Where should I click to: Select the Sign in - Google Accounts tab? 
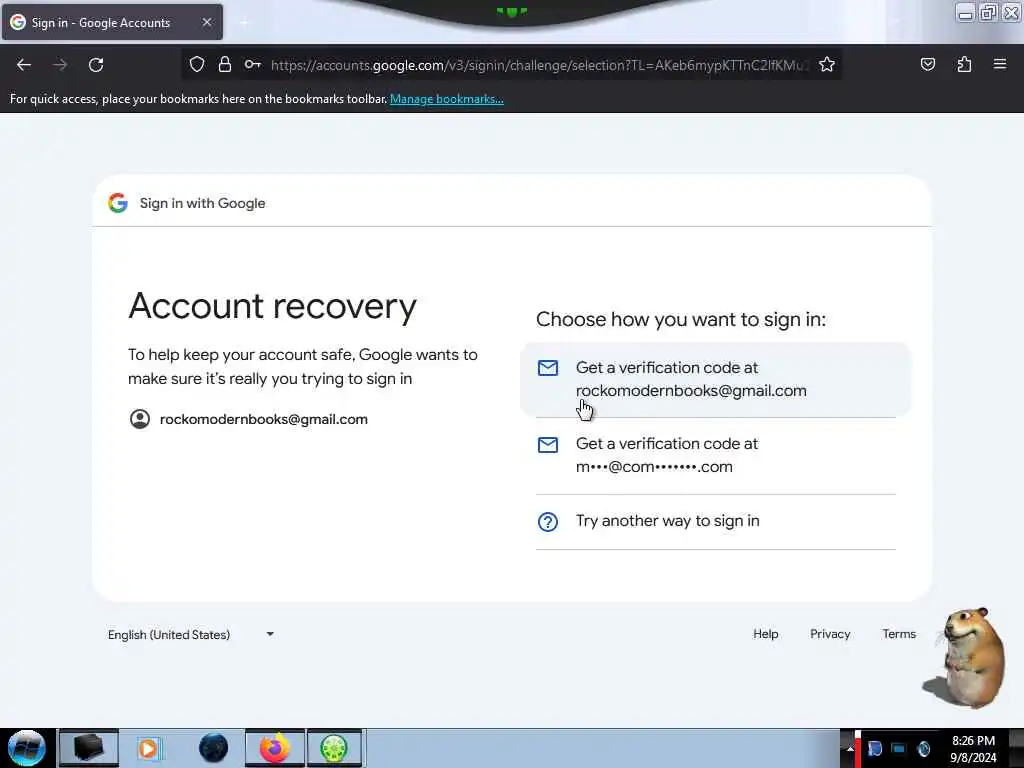pyautogui.click(x=112, y=22)
